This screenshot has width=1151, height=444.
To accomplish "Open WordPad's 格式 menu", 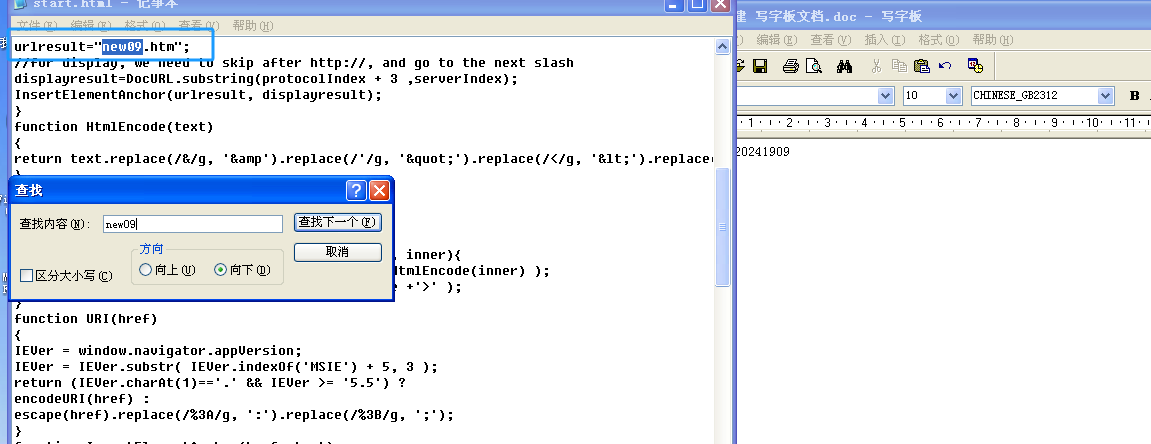I will [x=939, y=40].
